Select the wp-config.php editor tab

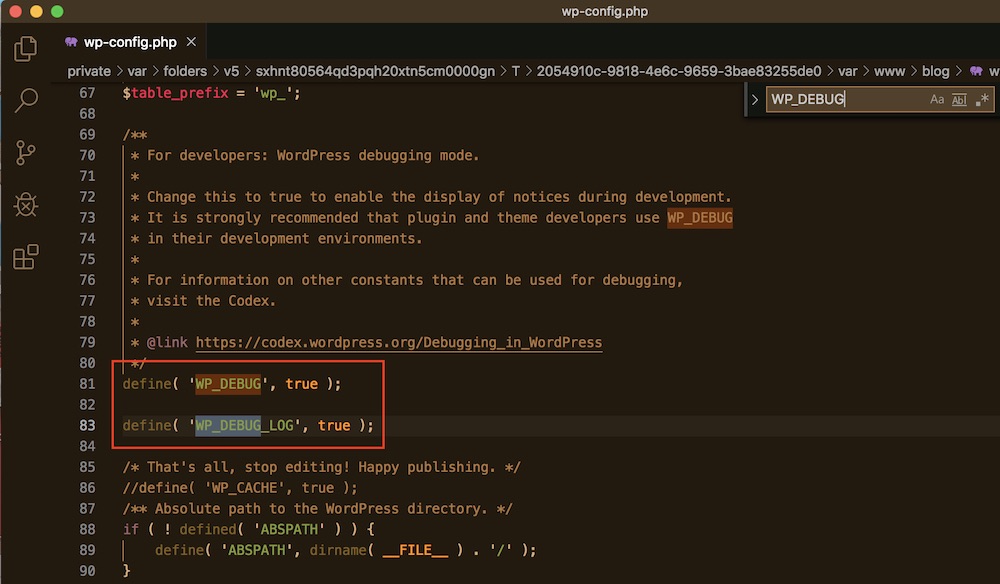pos(132,43)
